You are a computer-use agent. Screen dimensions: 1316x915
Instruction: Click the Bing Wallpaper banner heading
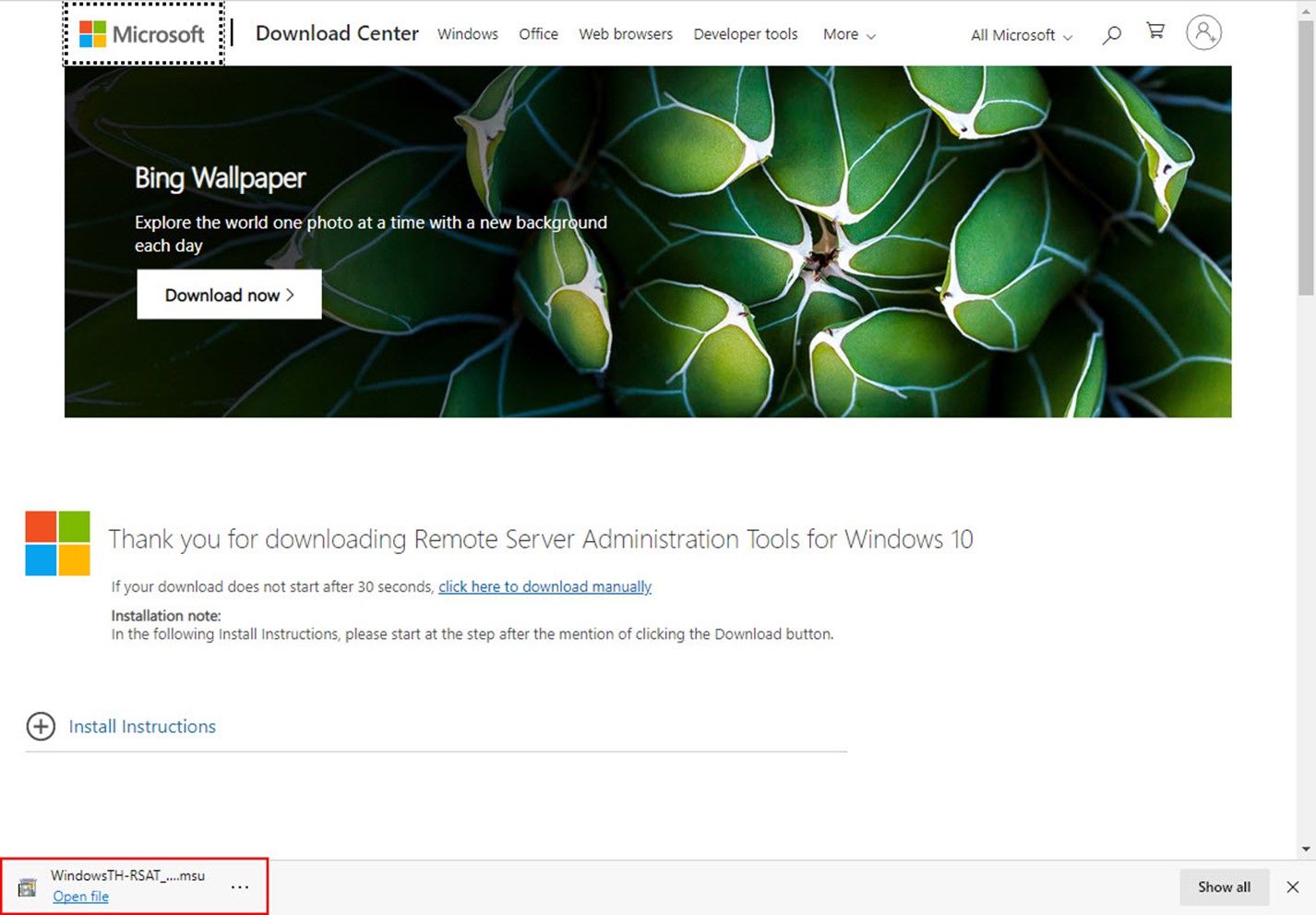tap(221, 178)
